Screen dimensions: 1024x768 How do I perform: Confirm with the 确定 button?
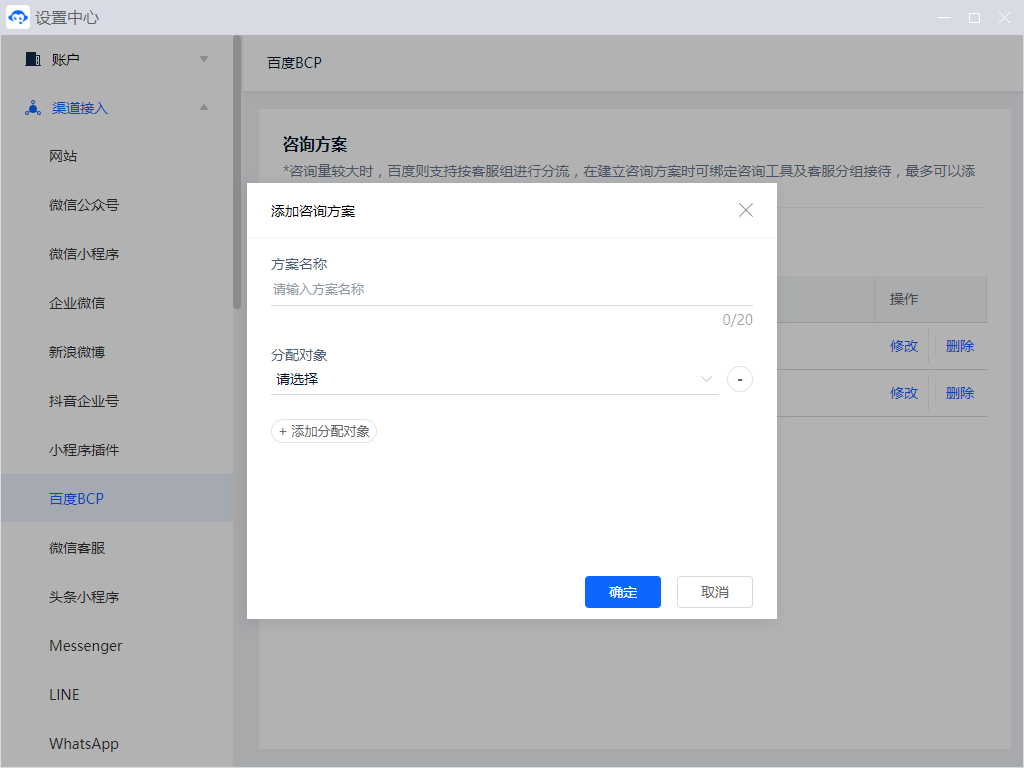point(622,592)
